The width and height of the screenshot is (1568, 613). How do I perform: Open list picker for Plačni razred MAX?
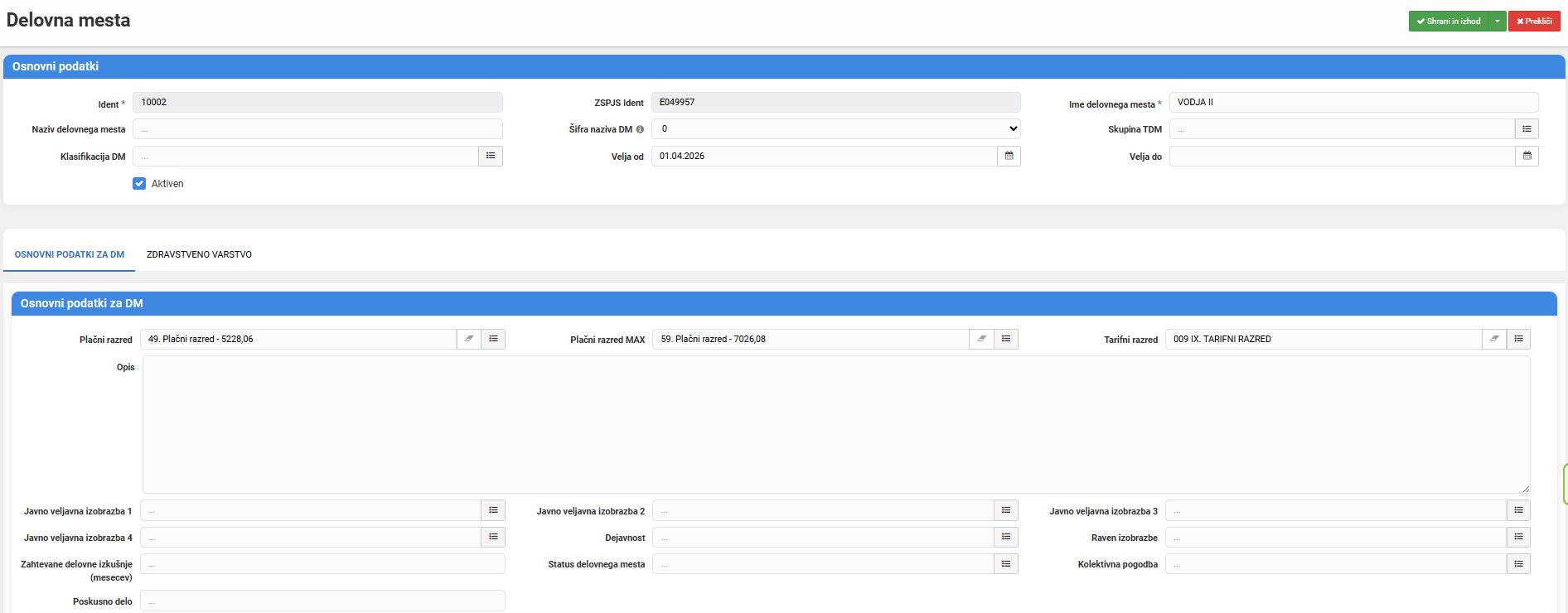1006,339
